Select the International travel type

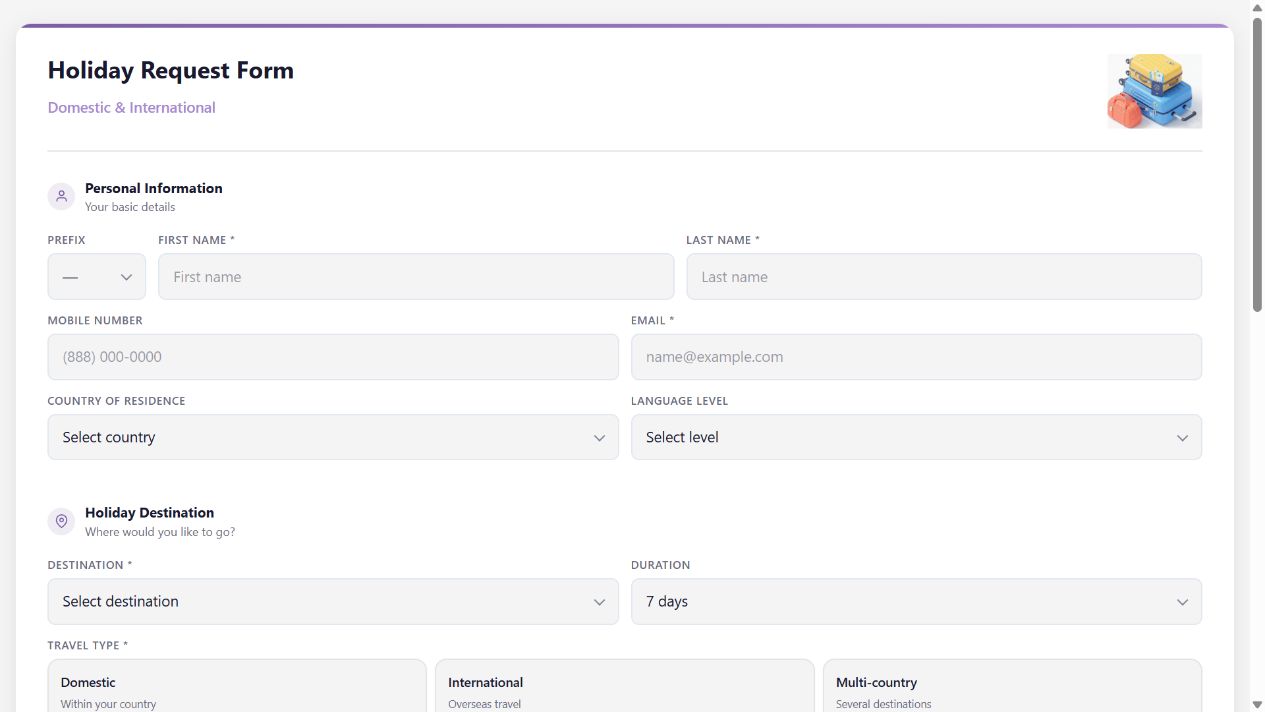pyautogui.click(x=625, y=686)
